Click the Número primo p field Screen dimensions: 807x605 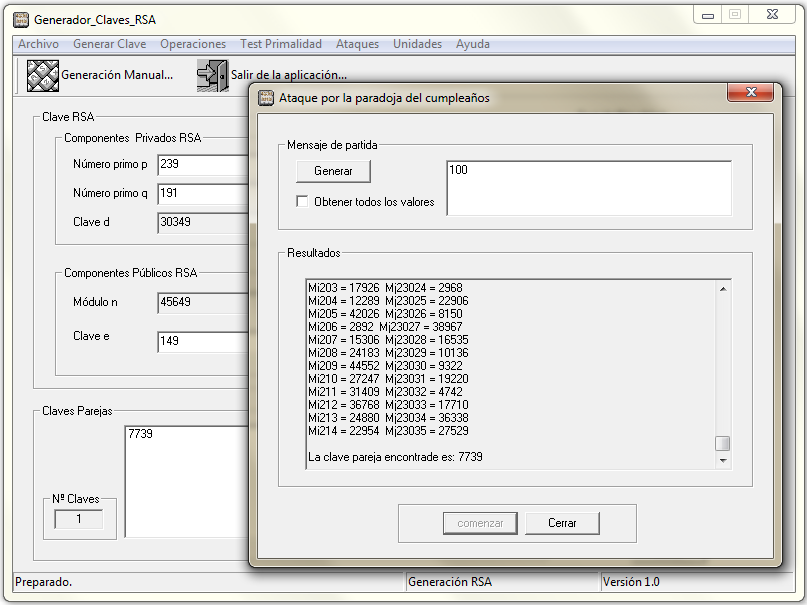tap(202, 165)
